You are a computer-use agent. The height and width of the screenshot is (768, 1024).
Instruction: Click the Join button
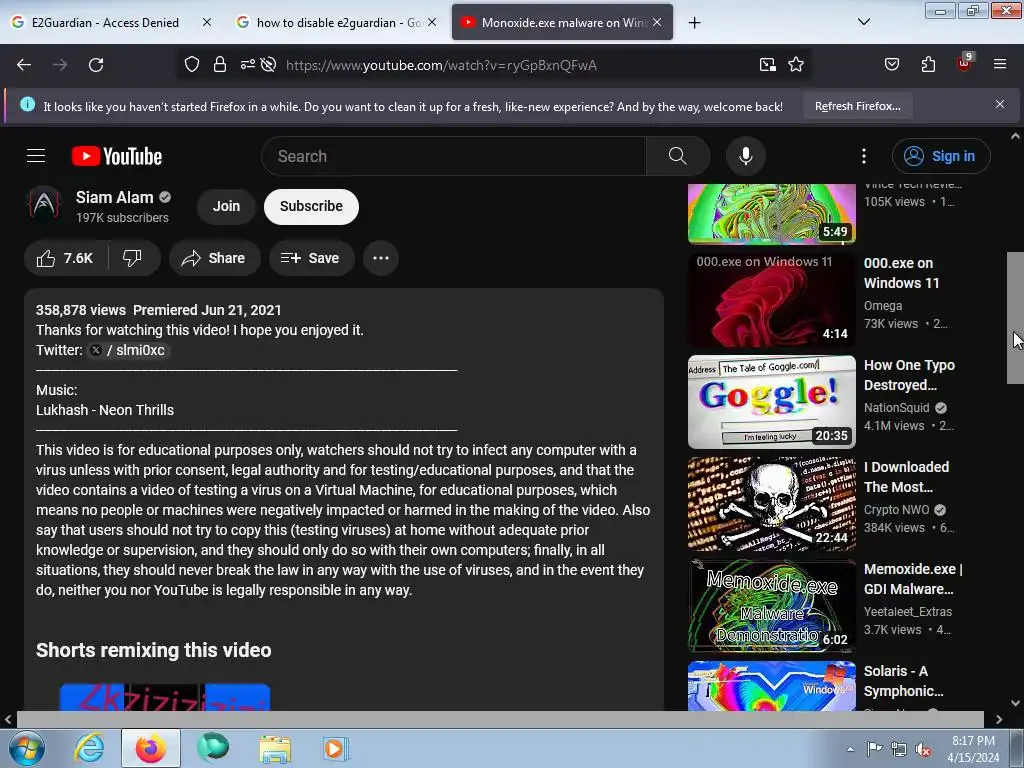click(x=226, y=206)
